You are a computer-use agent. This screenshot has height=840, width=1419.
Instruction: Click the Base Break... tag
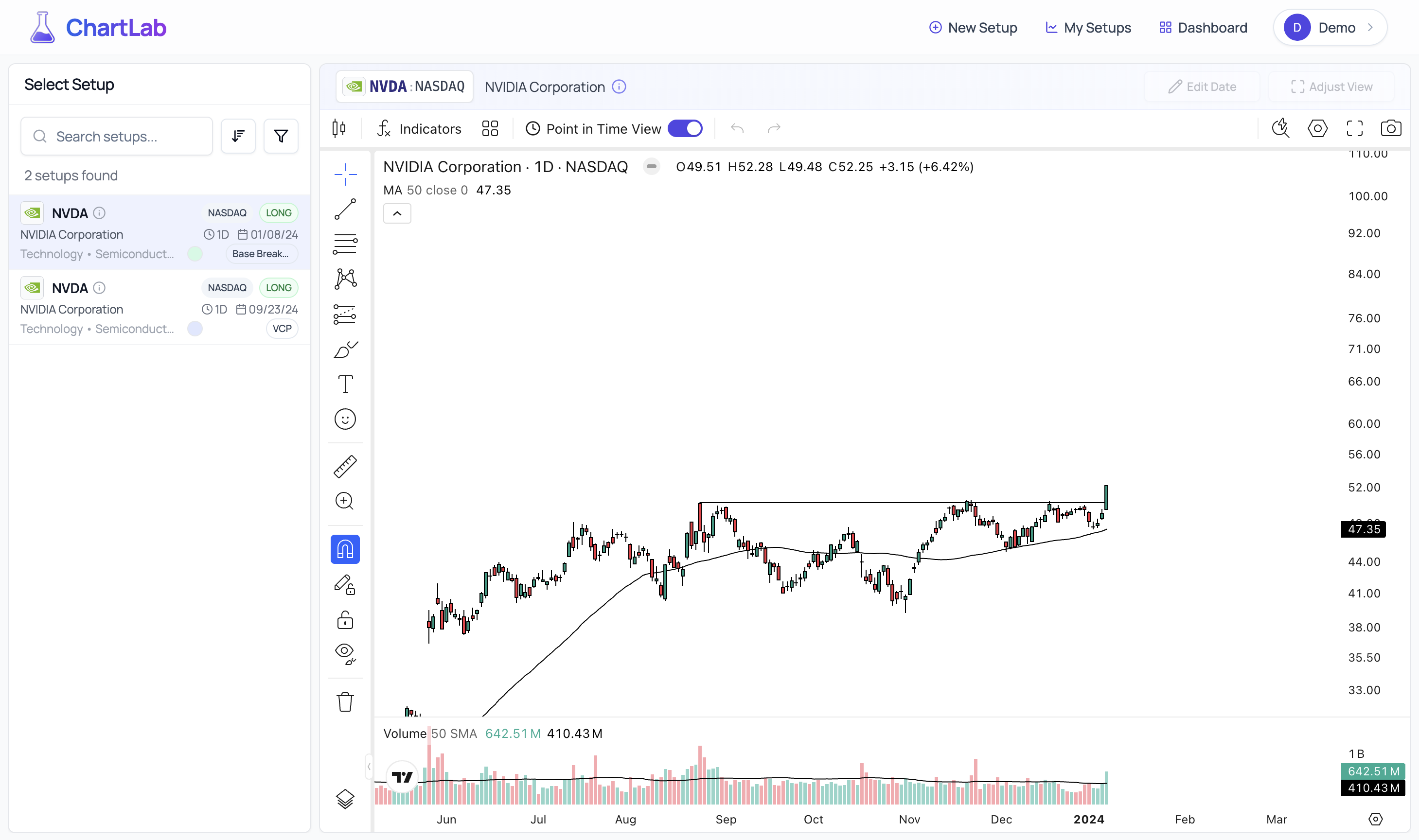(x=262, y=254)
